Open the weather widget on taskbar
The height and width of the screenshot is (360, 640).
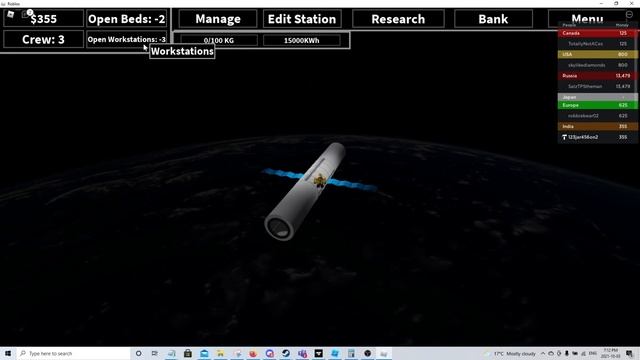pos(510,353)
